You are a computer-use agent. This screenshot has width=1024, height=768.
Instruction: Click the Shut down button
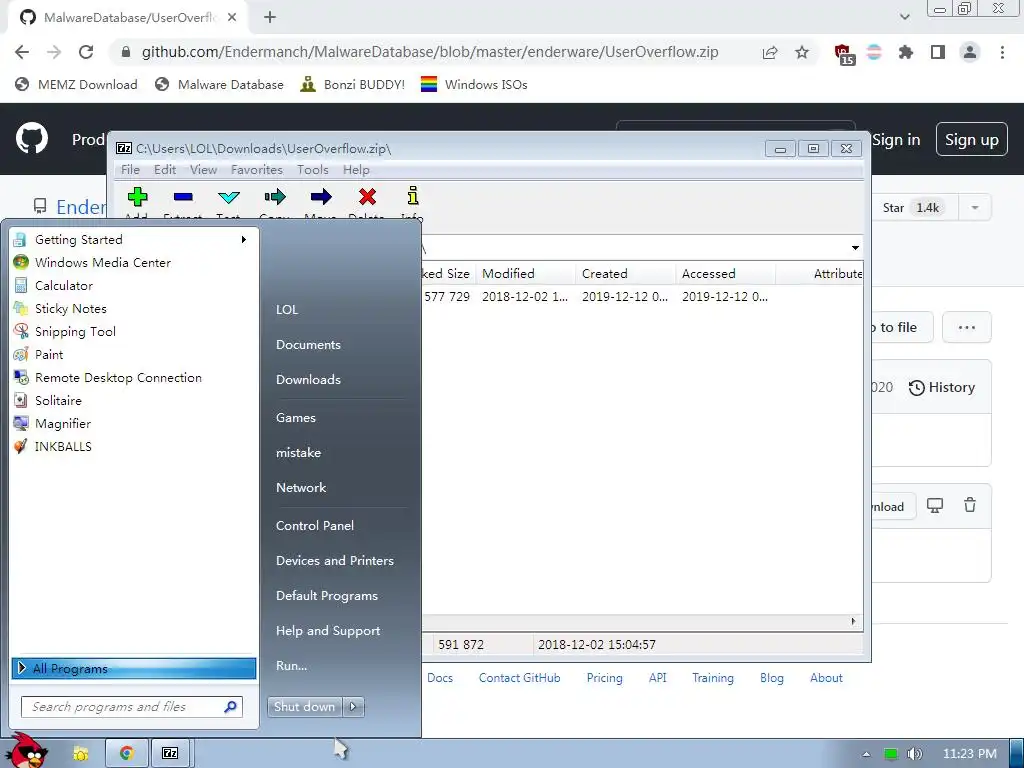pos(304,707)
